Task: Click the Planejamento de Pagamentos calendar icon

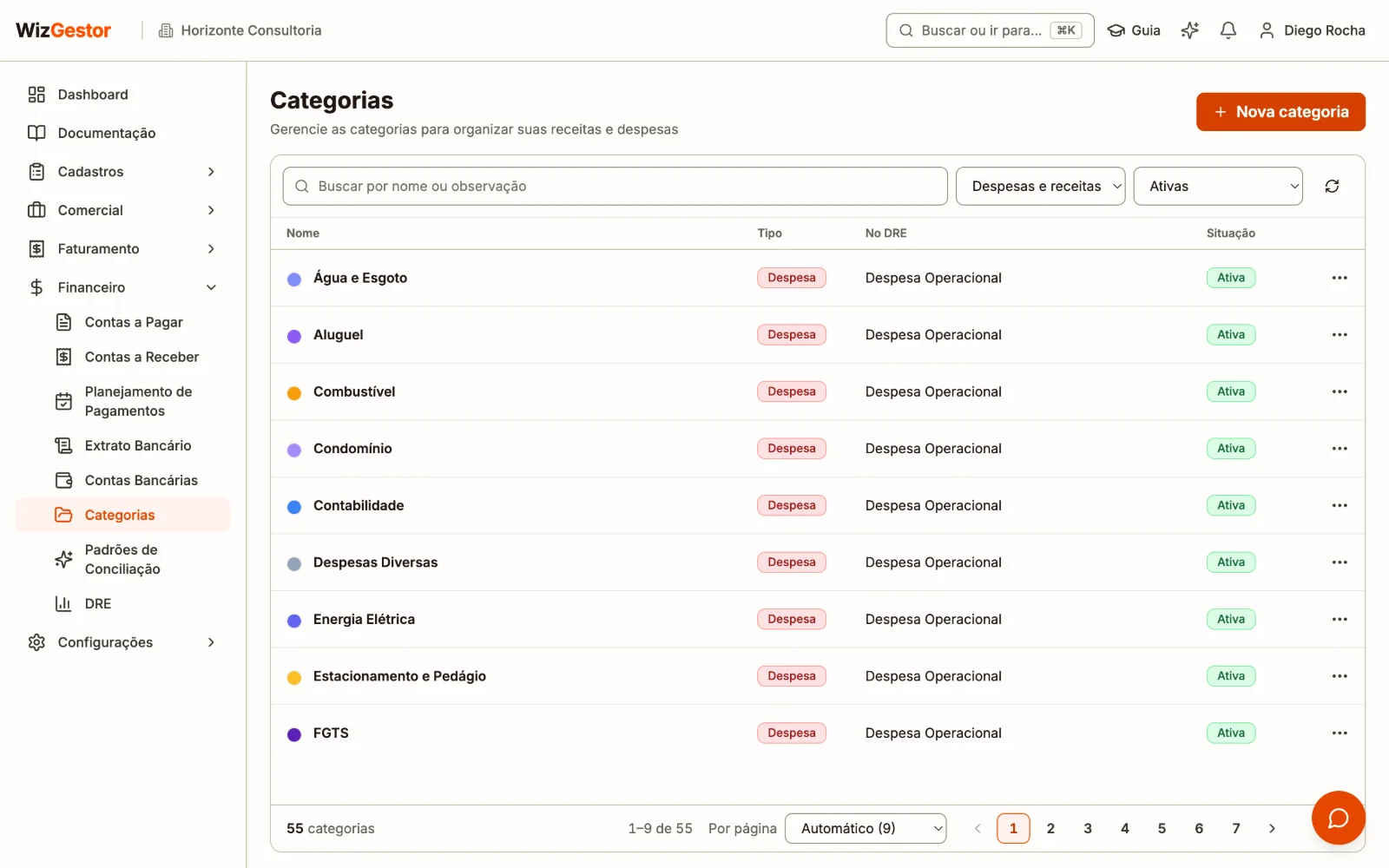Action: point(63,401)
